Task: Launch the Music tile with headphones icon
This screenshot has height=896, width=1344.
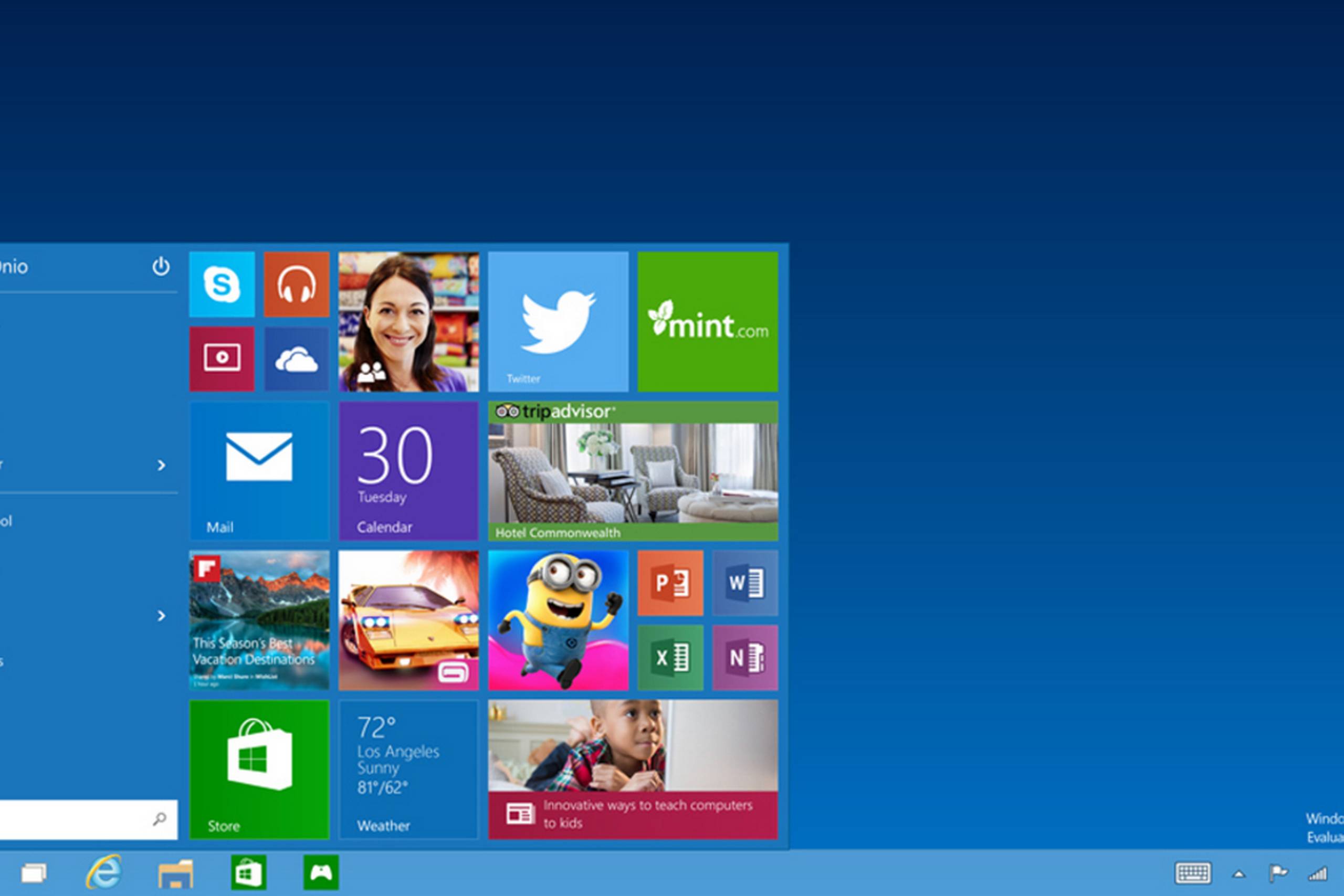Action: (x=296, y=284)
